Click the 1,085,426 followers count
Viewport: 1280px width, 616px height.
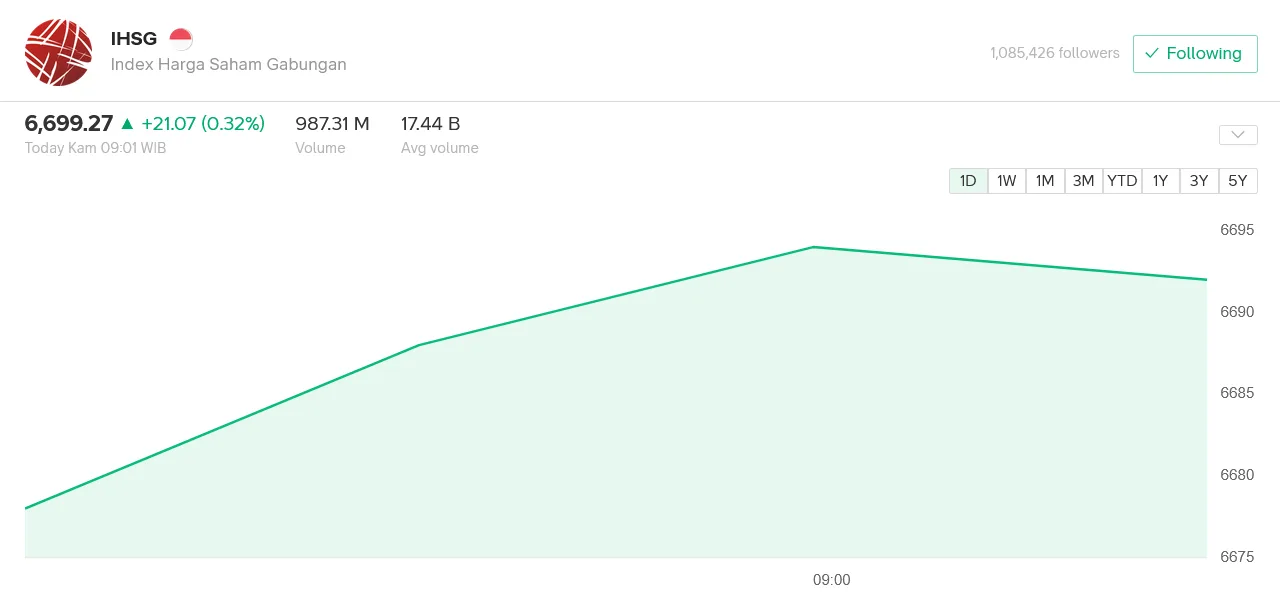pyautogui.click(x=1055, y=53)
